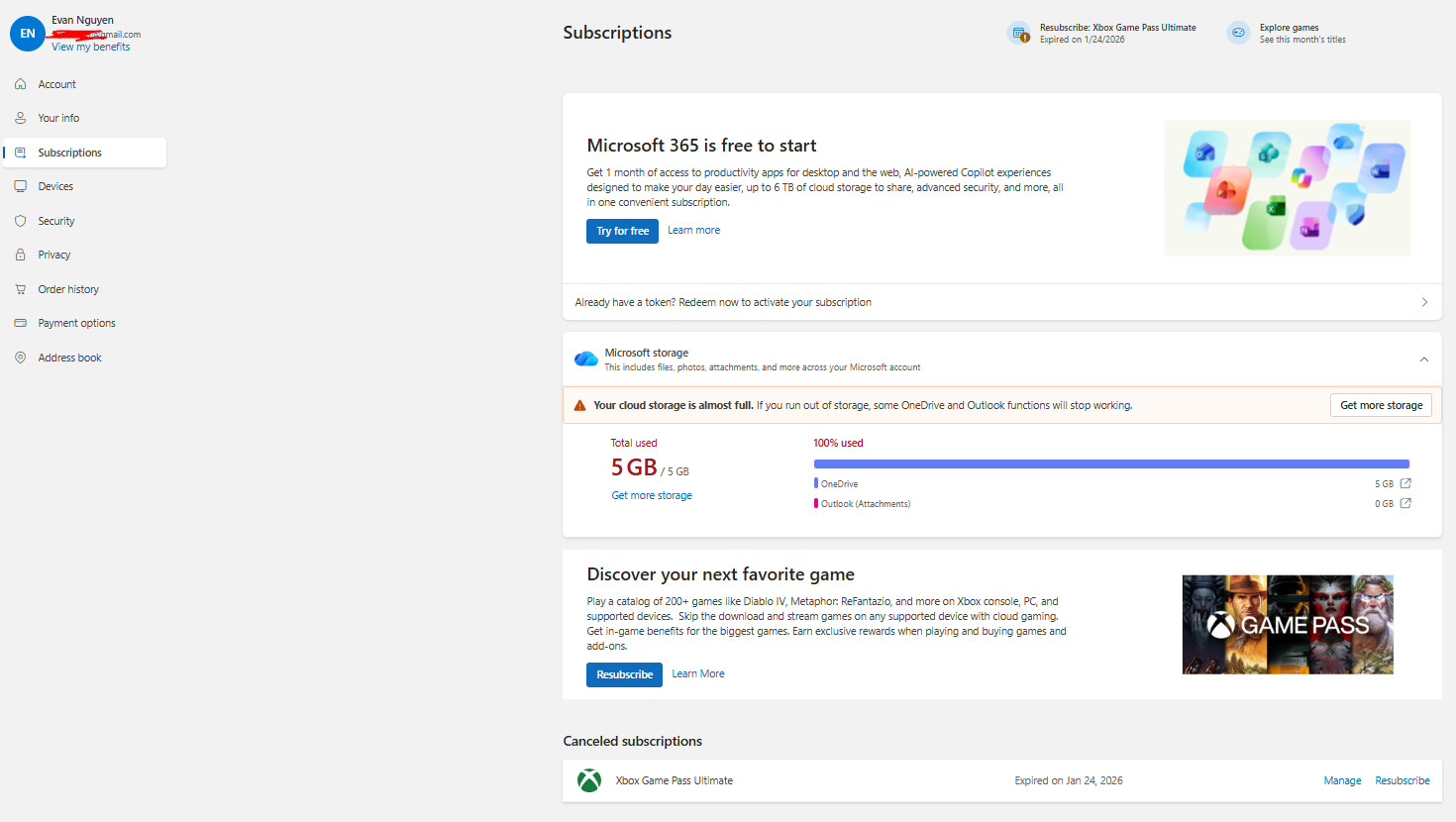Click the Devices monitor icon
Screen dimensions: 1456x822
20,186
